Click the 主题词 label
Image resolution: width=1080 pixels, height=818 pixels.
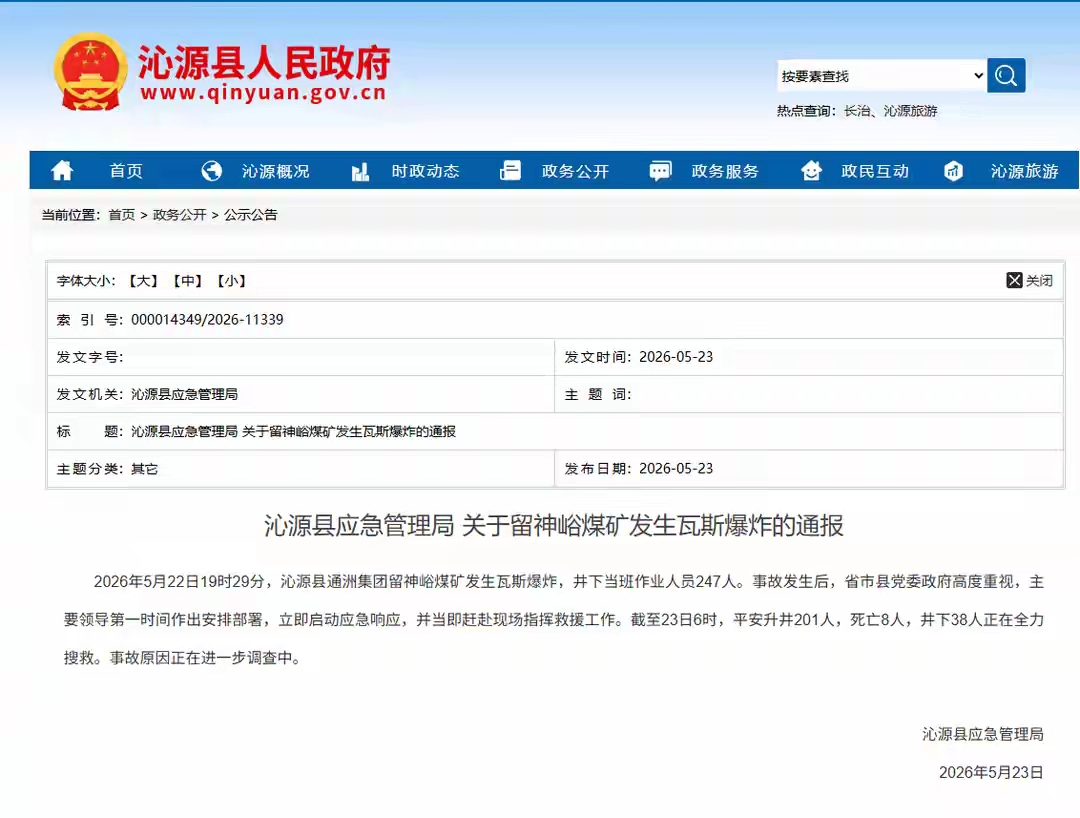pos(598,395)
